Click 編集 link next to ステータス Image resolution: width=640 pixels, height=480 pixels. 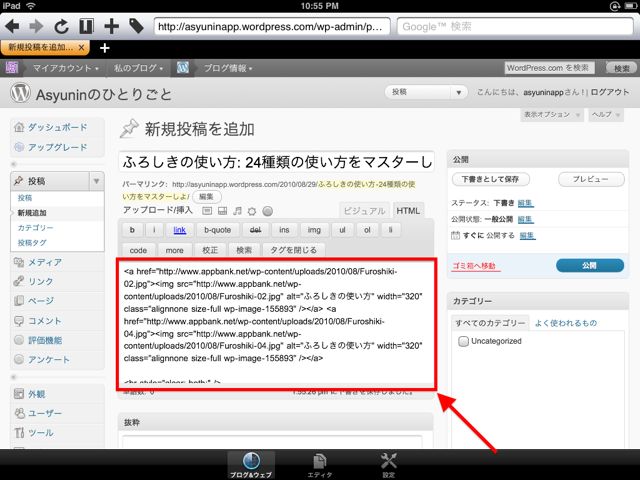click(525, 203)
